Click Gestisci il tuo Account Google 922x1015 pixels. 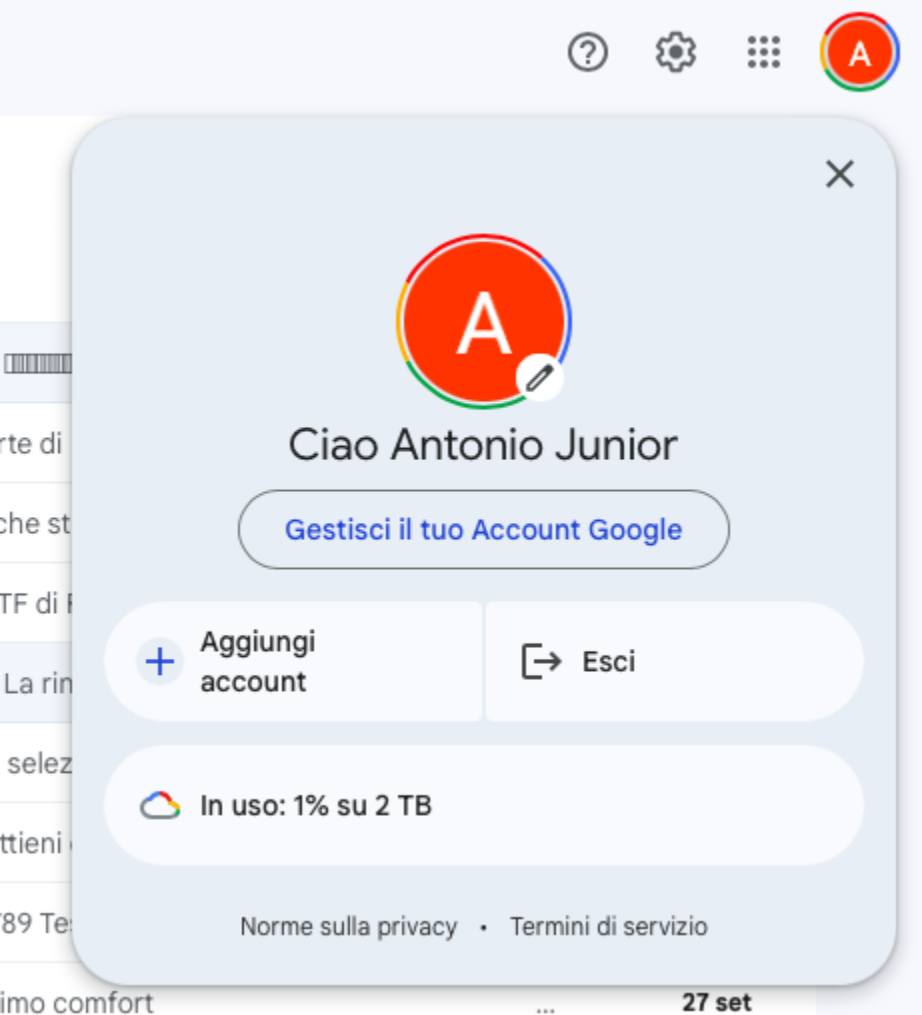tap(484, 530)
